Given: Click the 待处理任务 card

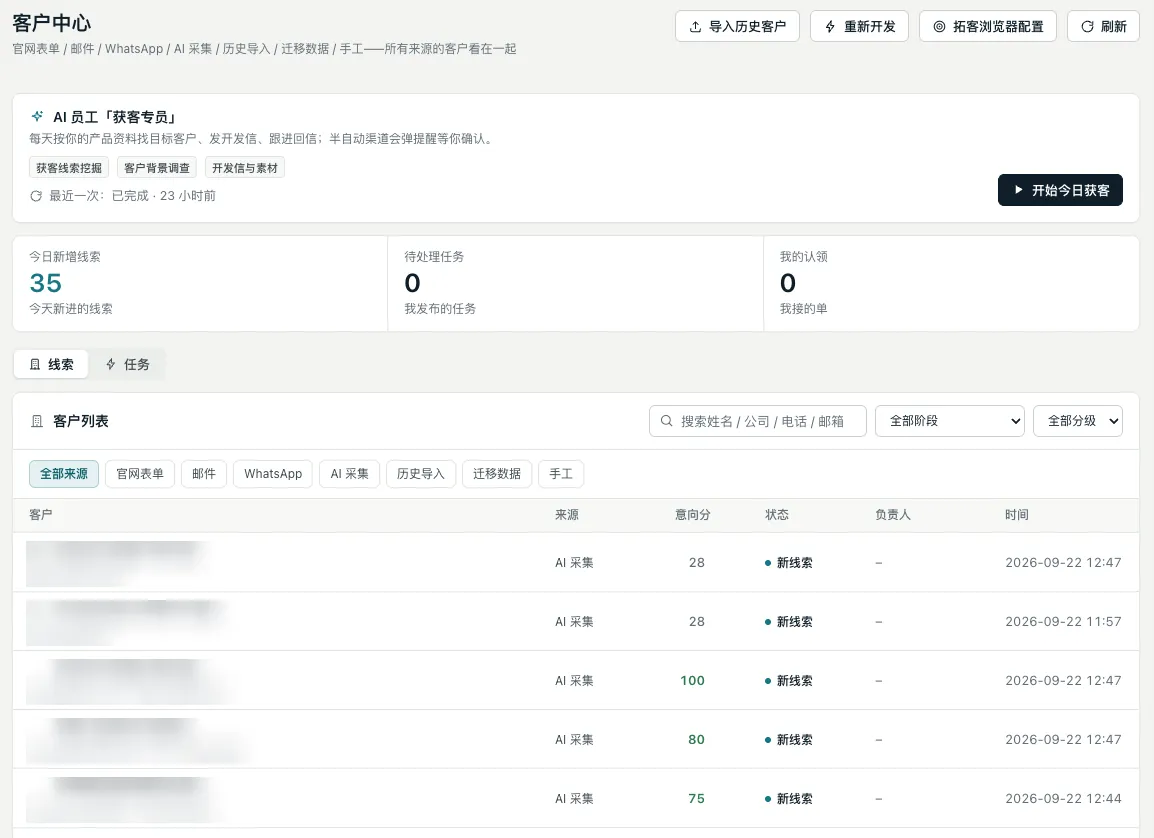Looking at the screenshot, I should point(576,283).
